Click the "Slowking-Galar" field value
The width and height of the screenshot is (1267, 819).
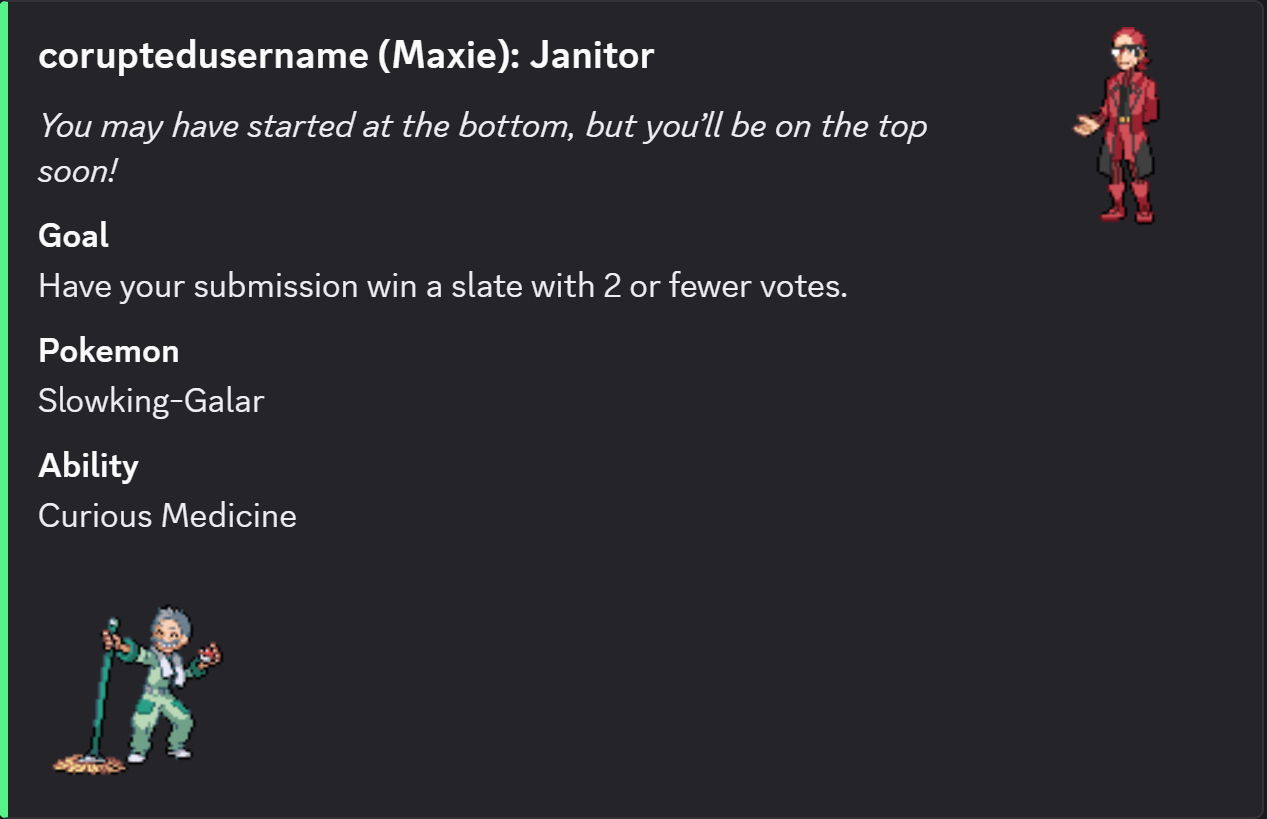point(151,401)
